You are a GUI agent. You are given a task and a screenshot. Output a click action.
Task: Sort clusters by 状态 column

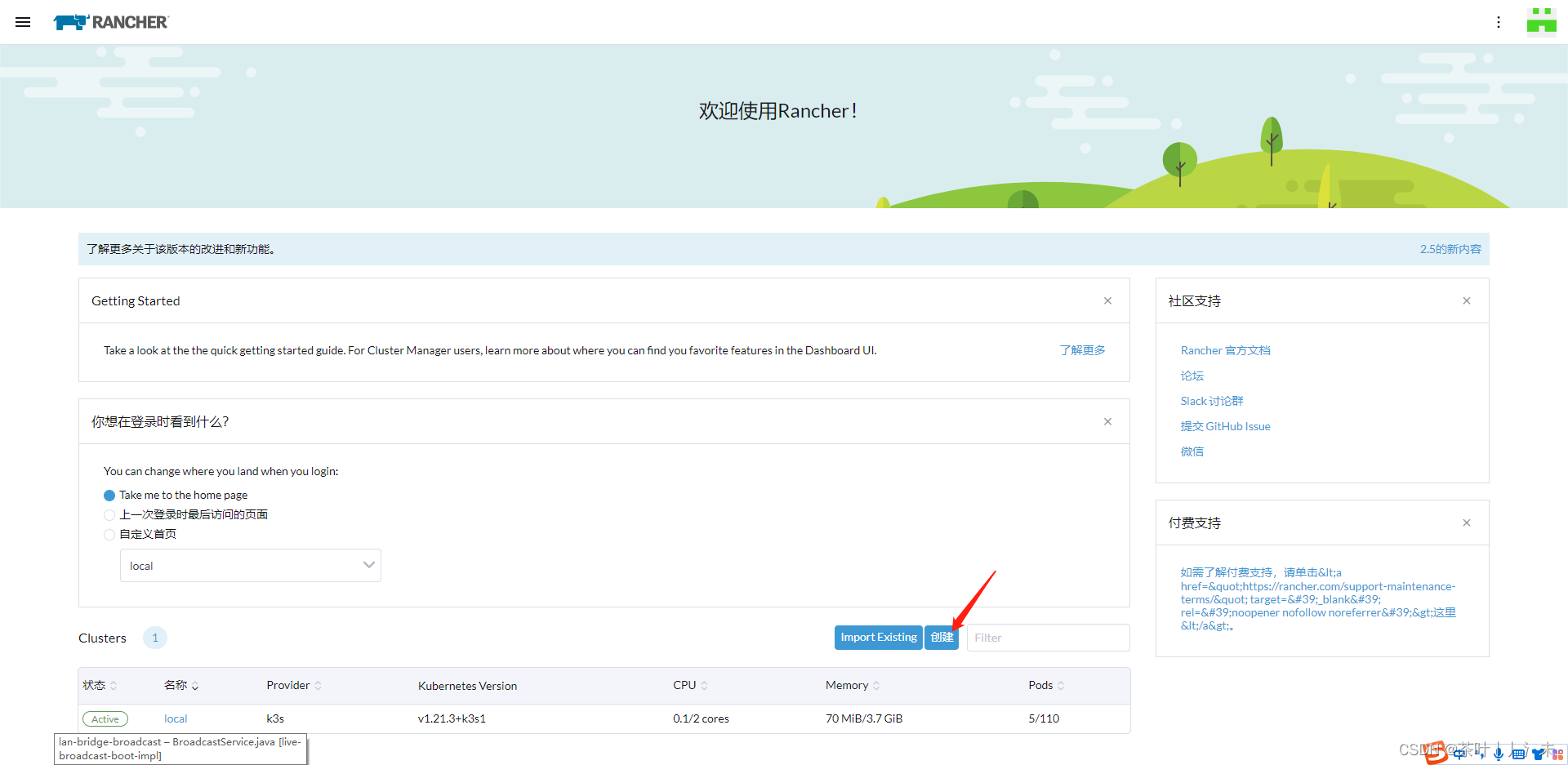(x=100, y=686)
